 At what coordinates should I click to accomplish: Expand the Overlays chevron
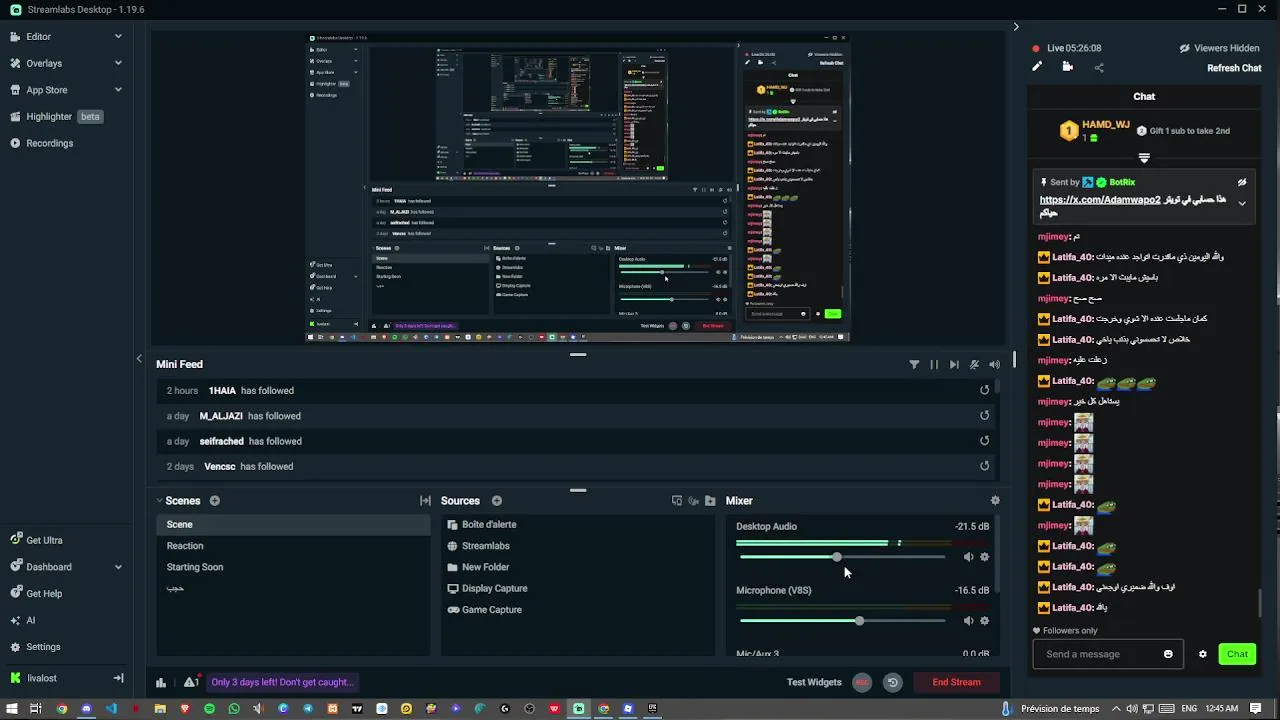[x=118, y=63]
